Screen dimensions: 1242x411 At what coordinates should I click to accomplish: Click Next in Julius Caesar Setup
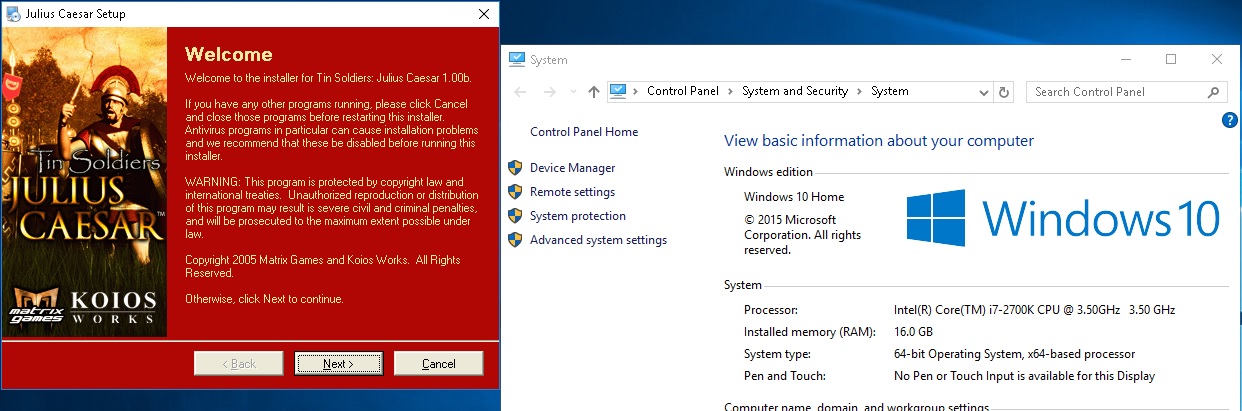coord(338,363)
